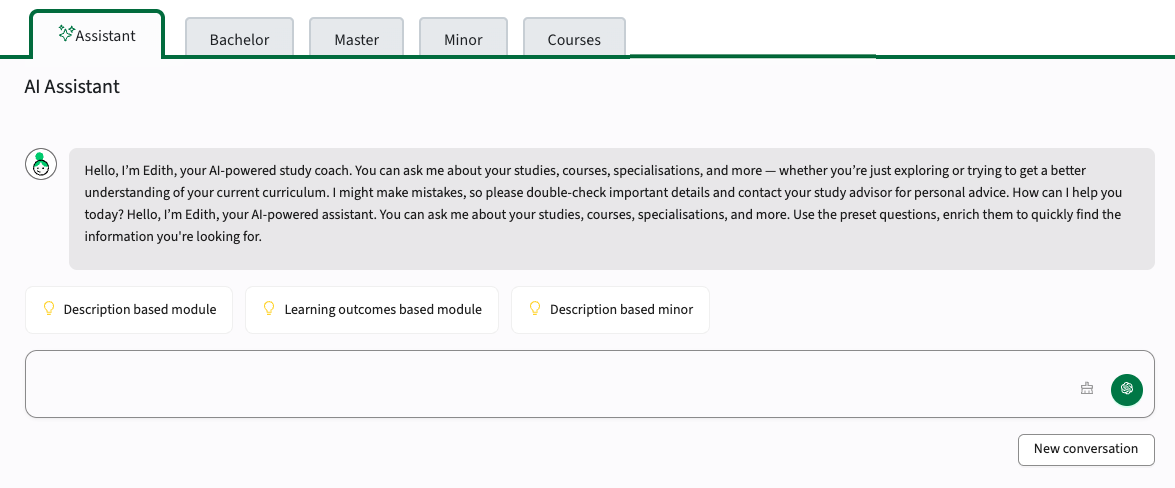
Task: Open the Bachelor tab
Action: coord(239,37)
